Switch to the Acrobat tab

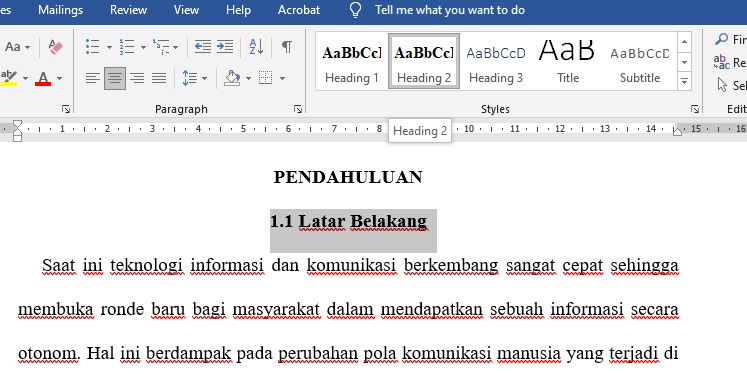click(x=299, y=10)
